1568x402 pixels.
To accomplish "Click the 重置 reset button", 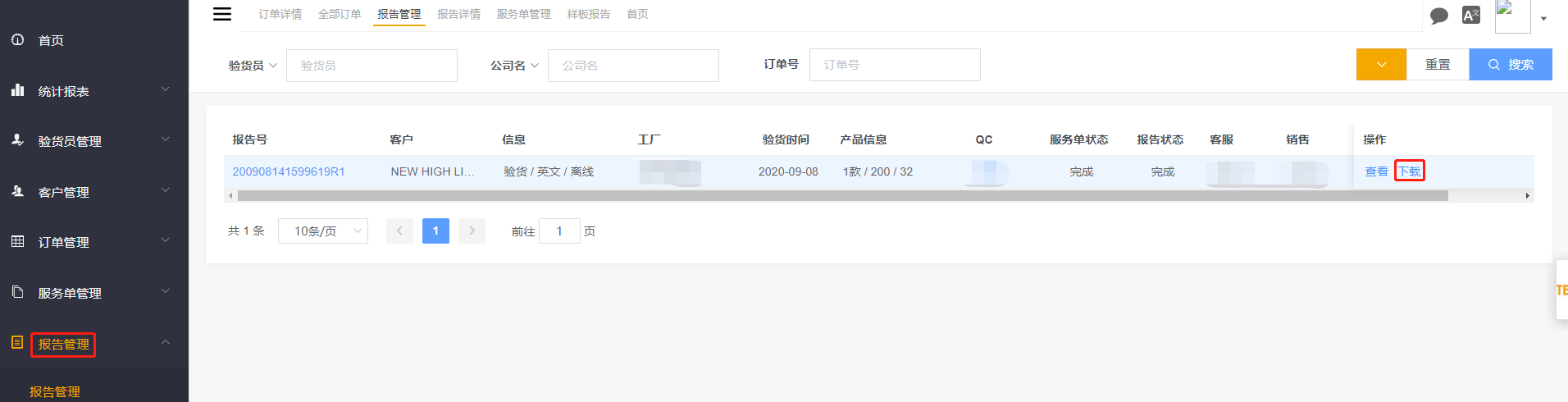I will point(1438,65).
